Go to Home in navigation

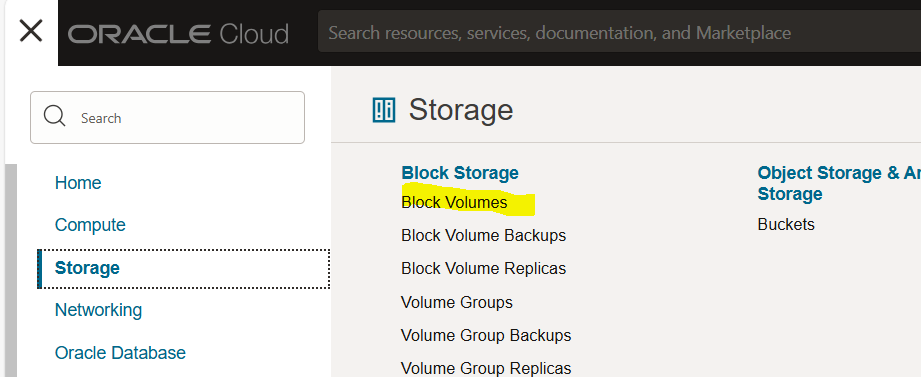pos(78,183)
